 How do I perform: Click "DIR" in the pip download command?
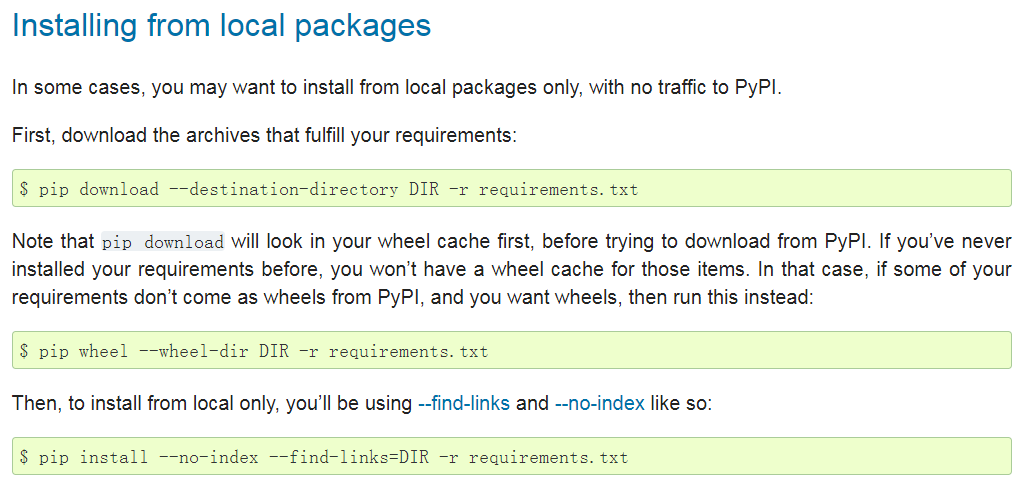click(423, 189)
